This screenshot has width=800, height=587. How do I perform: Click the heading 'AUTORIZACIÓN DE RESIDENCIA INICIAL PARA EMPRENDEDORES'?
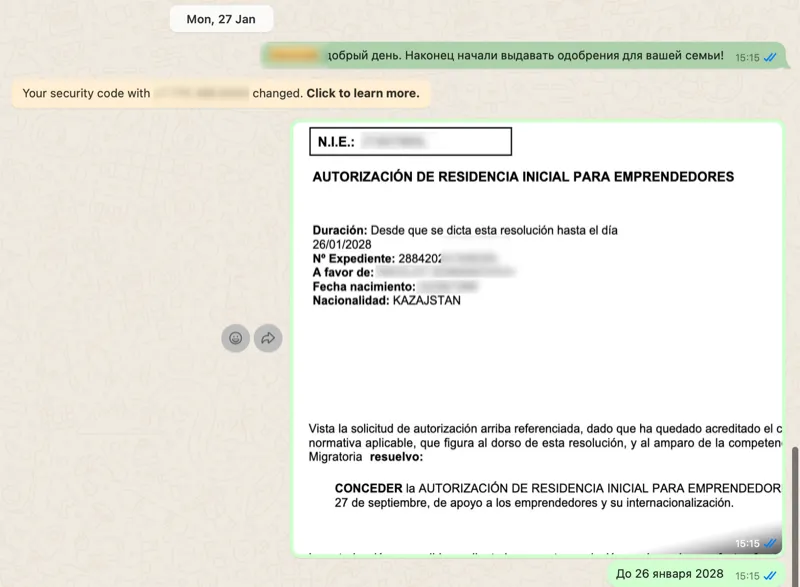pyautogui.click(x=523, y=177)
